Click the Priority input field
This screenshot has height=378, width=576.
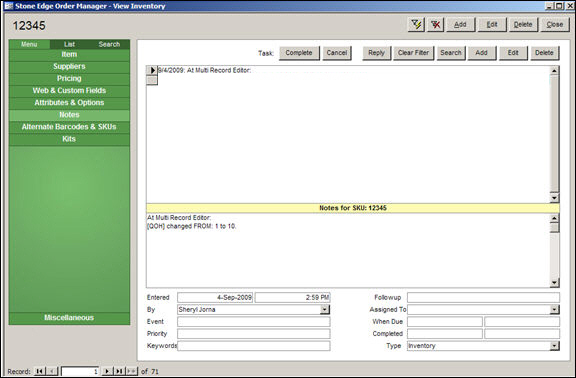pos(254,334)
